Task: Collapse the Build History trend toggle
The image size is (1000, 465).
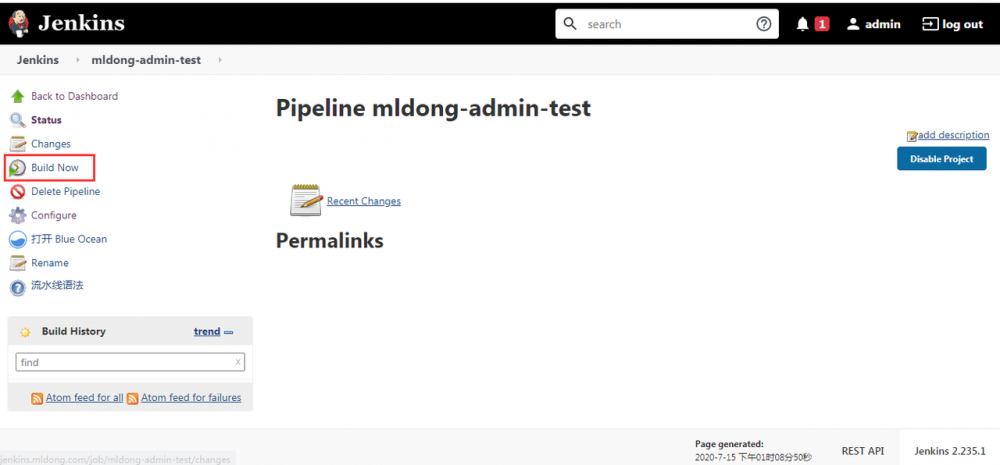Action: coord(229,332)
